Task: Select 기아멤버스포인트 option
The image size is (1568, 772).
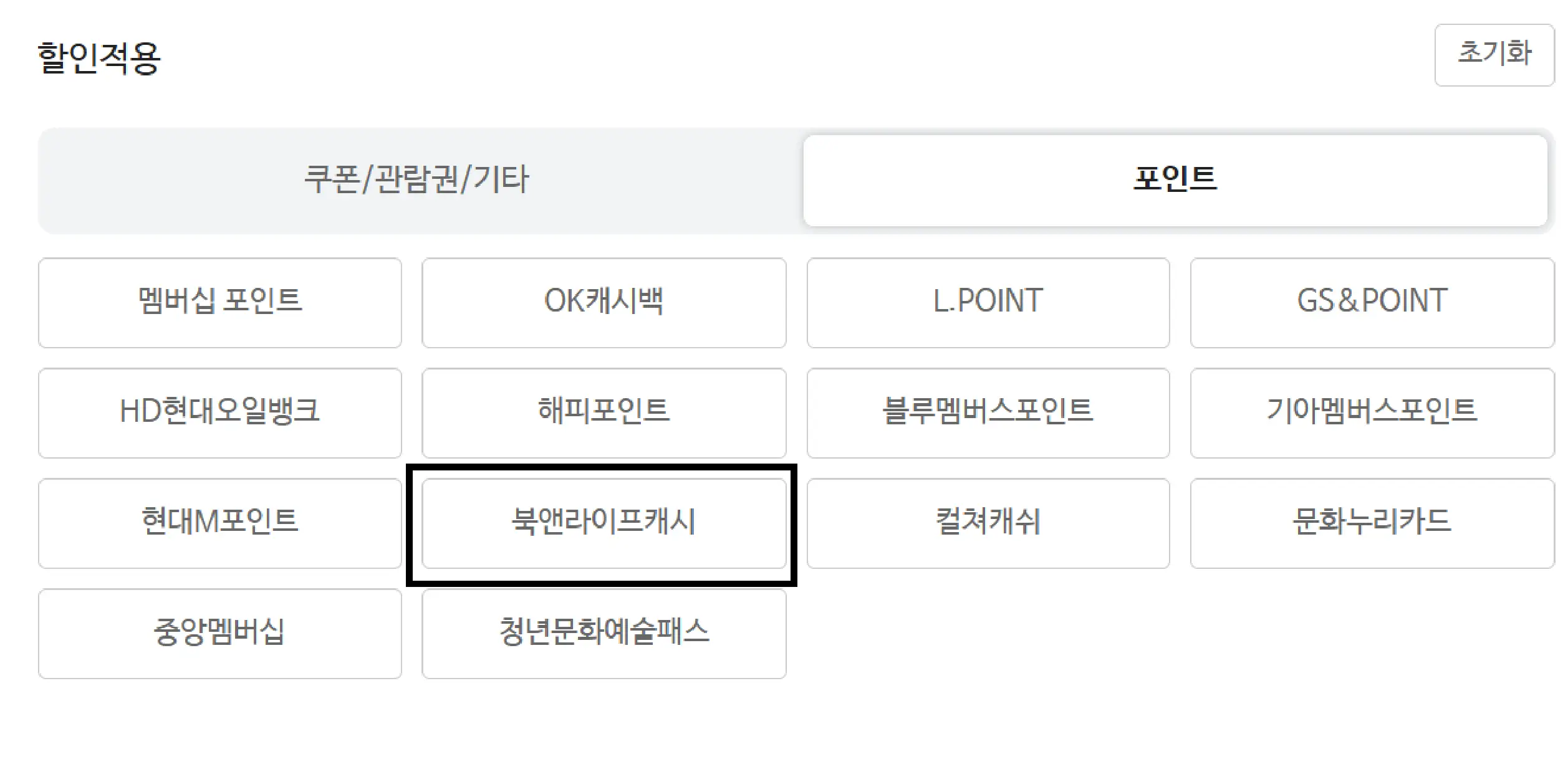Action: (1372, 413)
